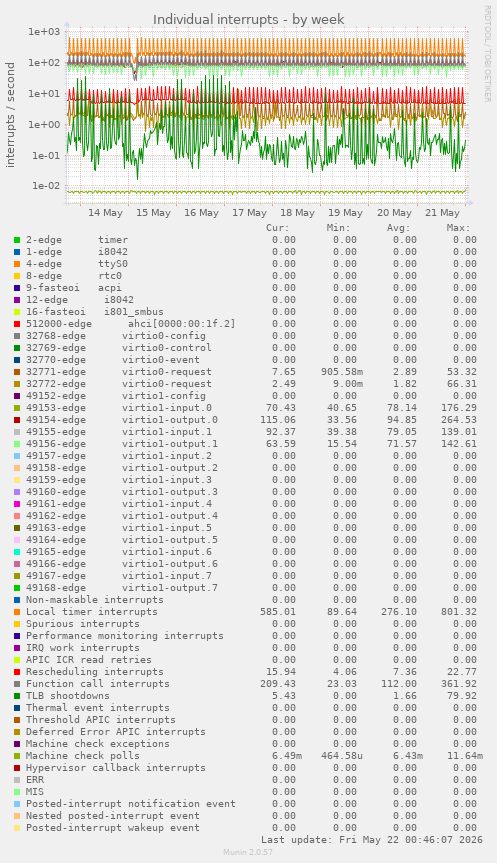497x863 pixels.
Task: Click the red Rescheduling interrupts color swatch
Action: pos(17,672)
